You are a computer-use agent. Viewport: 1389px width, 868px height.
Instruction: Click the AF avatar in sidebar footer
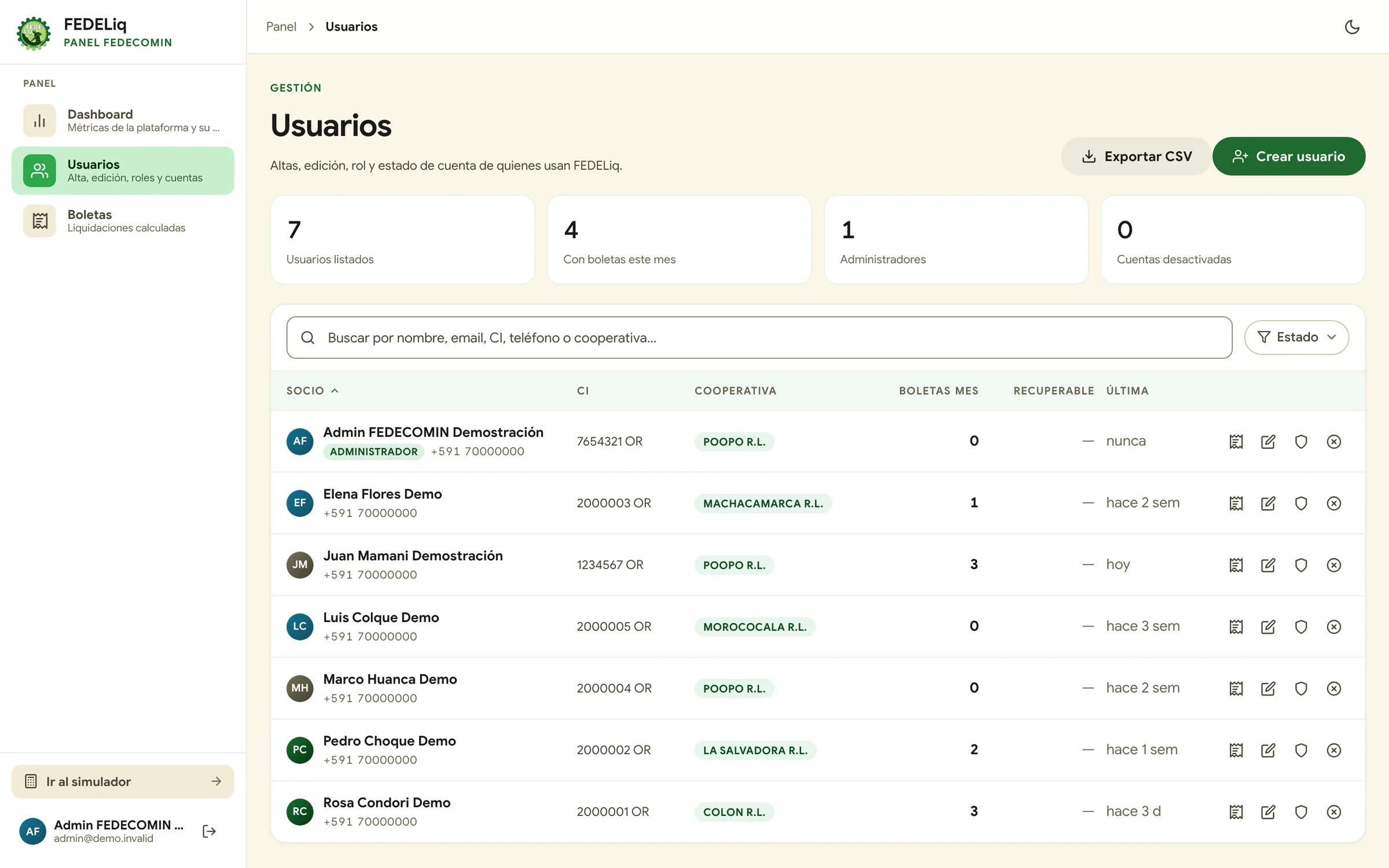33,832
